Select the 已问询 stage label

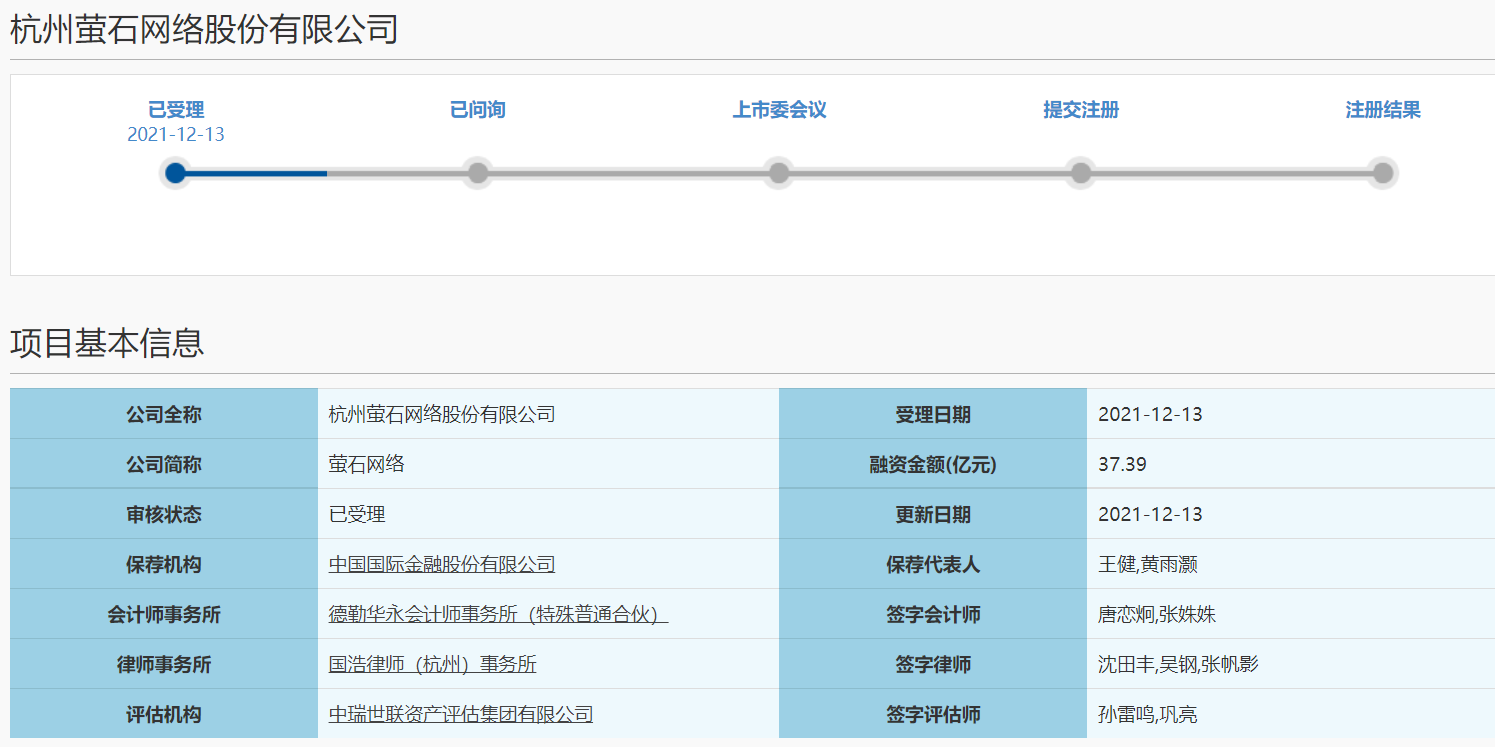coord(478,110)
